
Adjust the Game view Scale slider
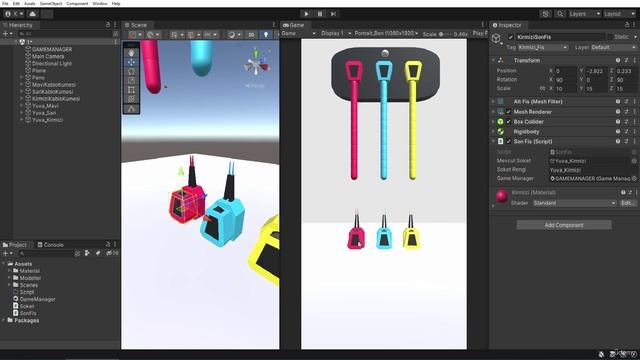click(446, 34)
